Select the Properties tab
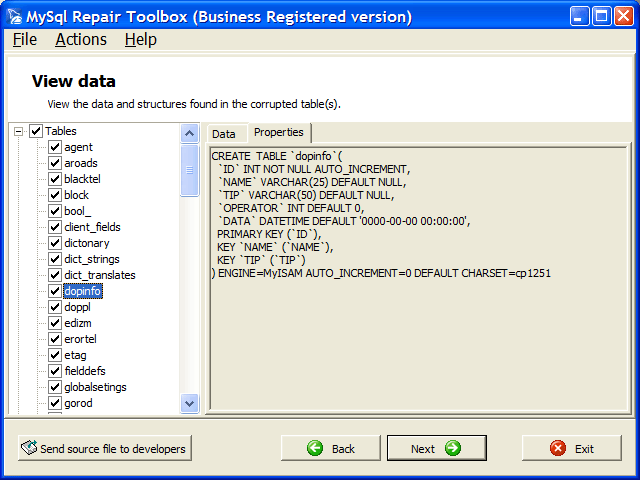 click(279, 132)
